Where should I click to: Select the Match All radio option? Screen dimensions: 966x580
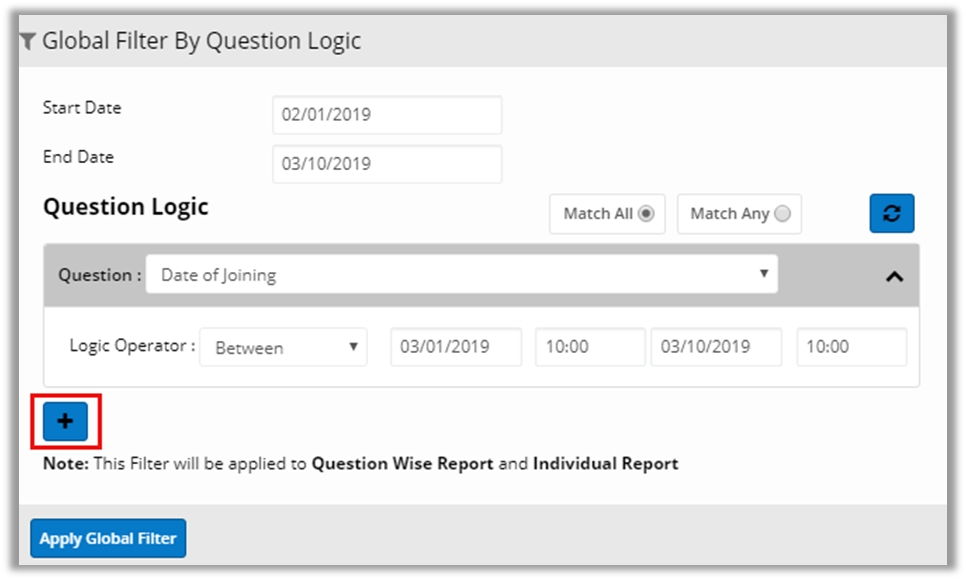(x=646, y=213)
